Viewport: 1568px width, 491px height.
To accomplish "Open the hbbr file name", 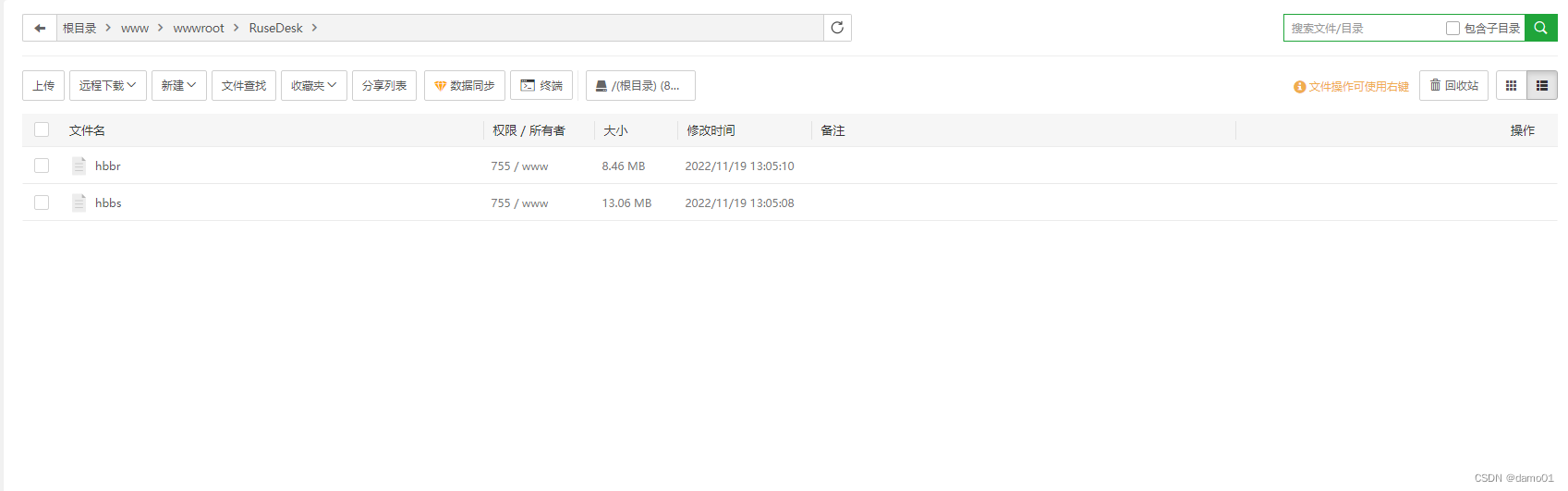I will [x=108, y=166].
